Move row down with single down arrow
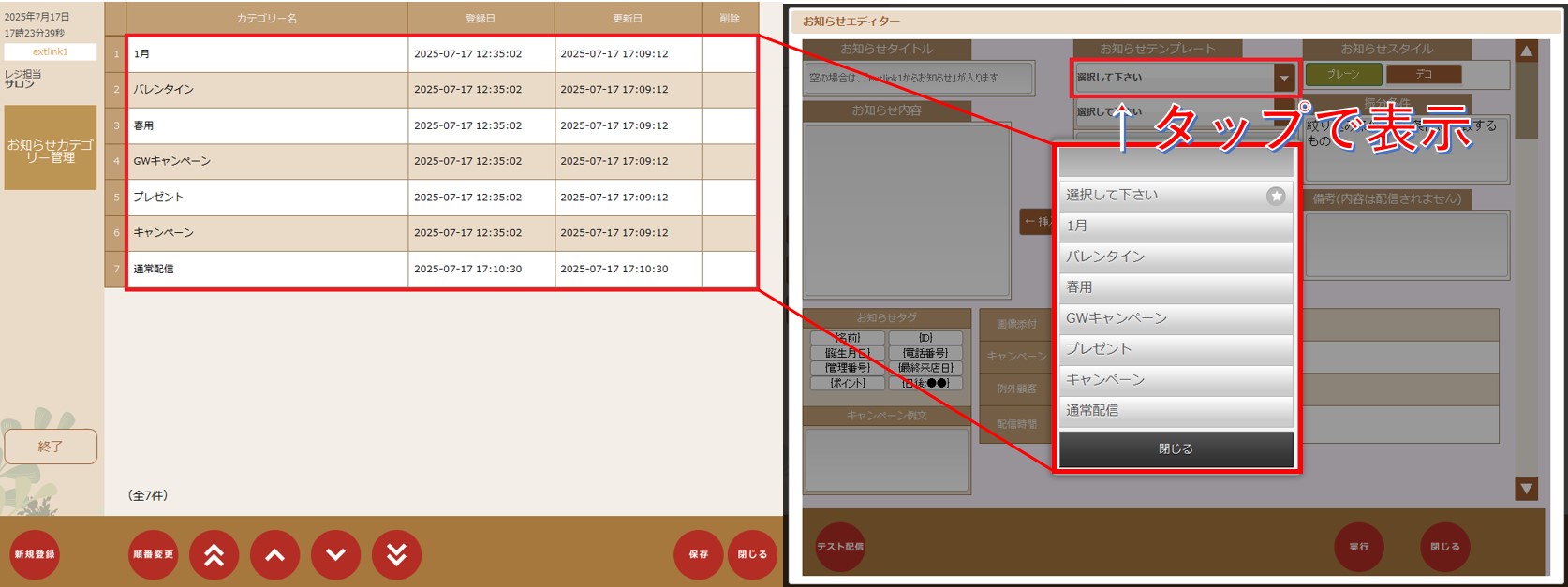 coord(335,554)
